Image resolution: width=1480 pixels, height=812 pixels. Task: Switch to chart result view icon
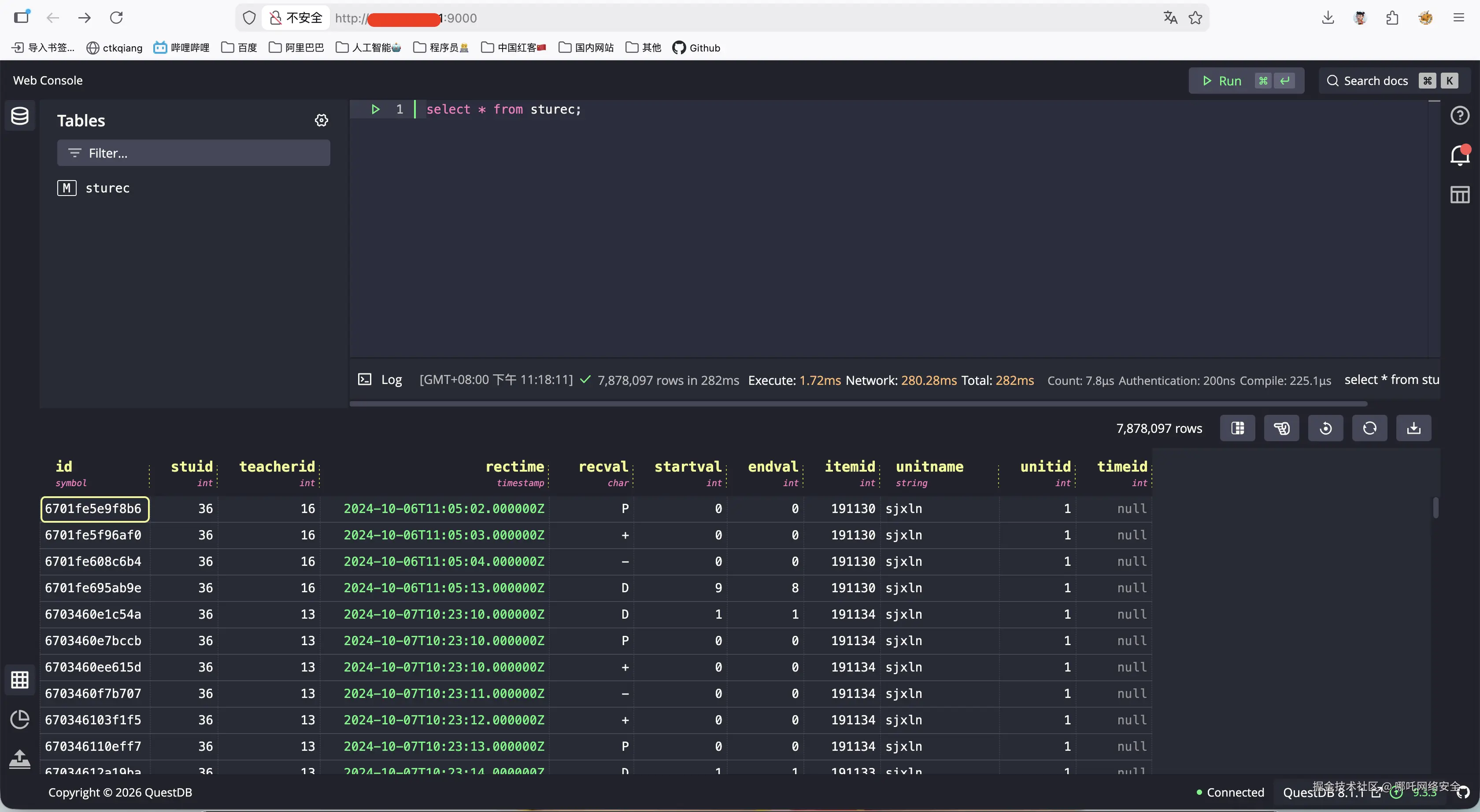[x=20, y=720]
